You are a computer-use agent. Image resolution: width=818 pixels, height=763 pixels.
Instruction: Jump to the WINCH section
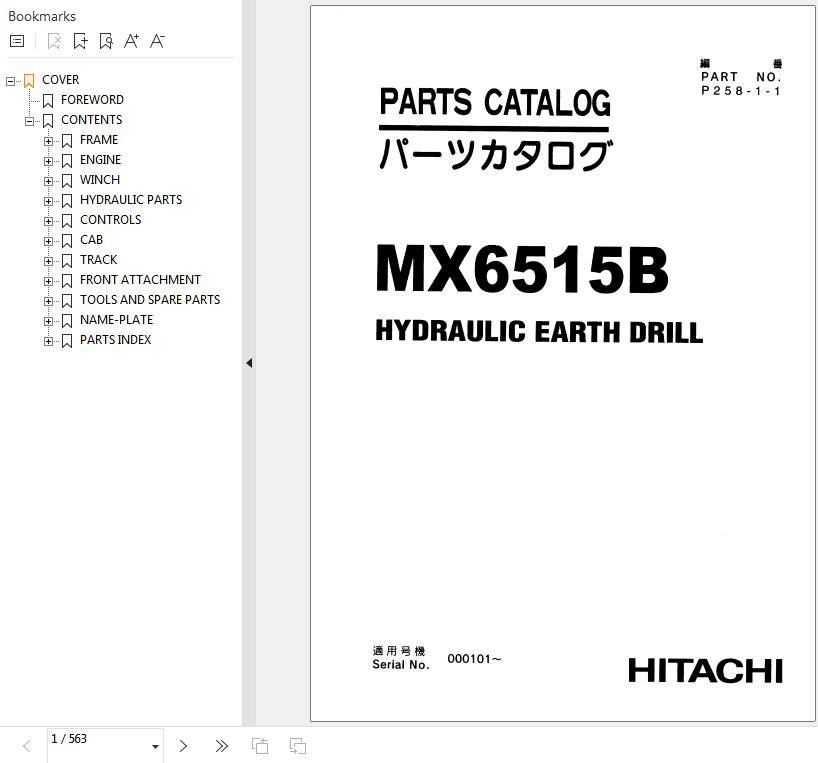[x=100, y=180]
